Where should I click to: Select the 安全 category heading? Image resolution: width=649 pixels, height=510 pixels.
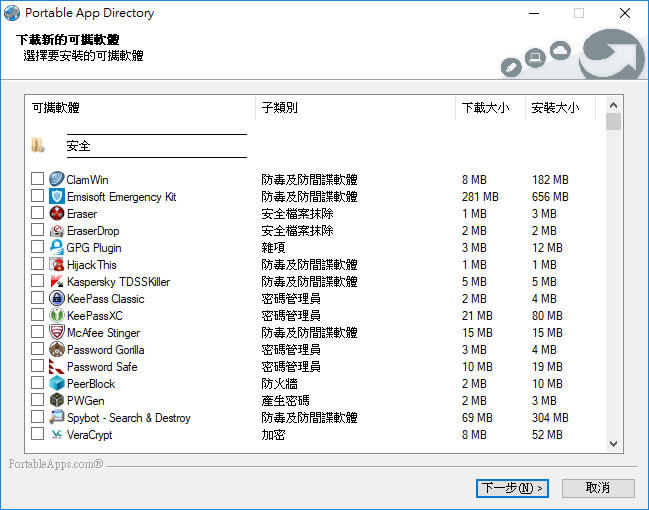78,146
